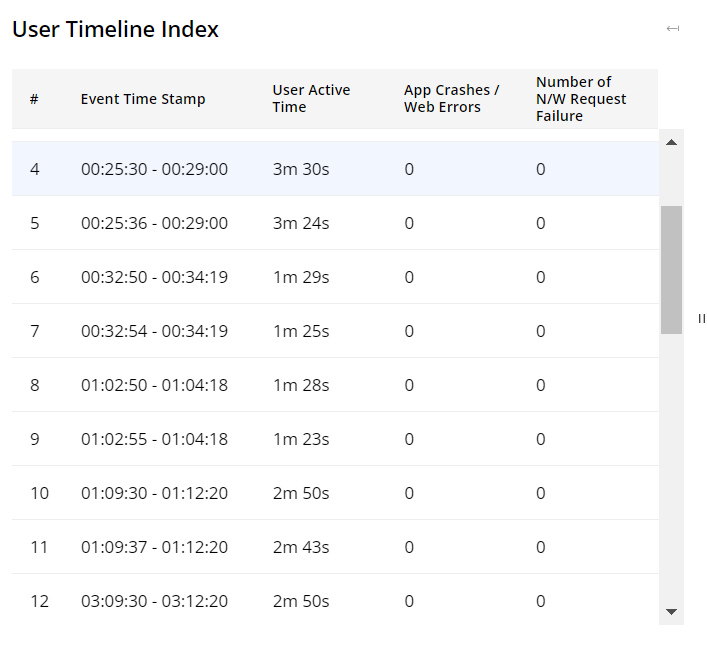Screen dimensions: 707x646
Task: Click the scrollbar up arrow
Action: point(671,142)
